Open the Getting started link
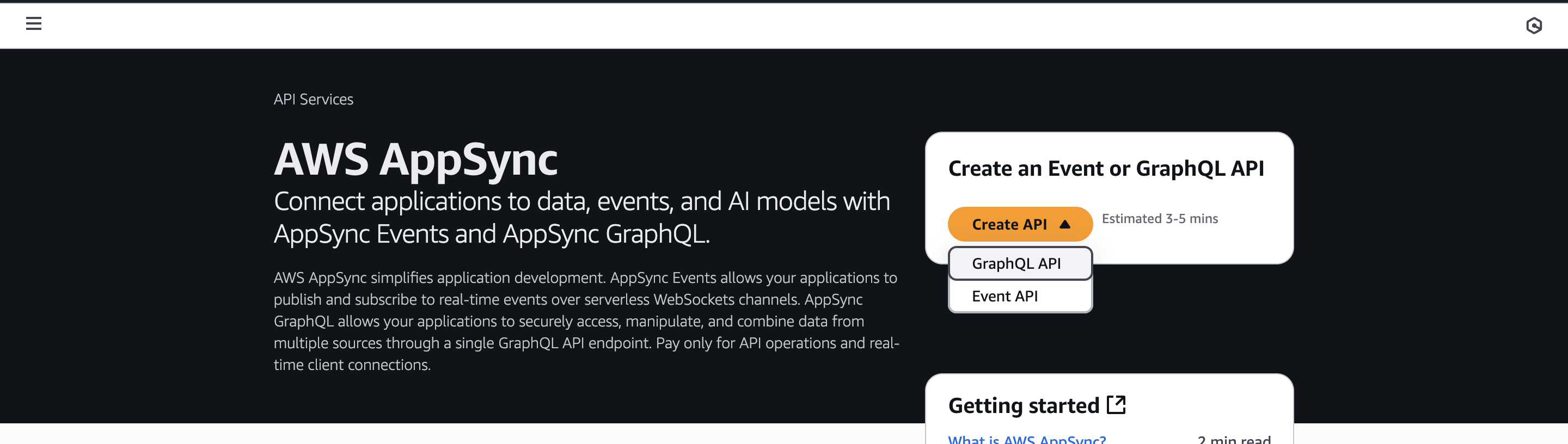This screenshot has width=1568, height=444. [x=1037, y=406]
